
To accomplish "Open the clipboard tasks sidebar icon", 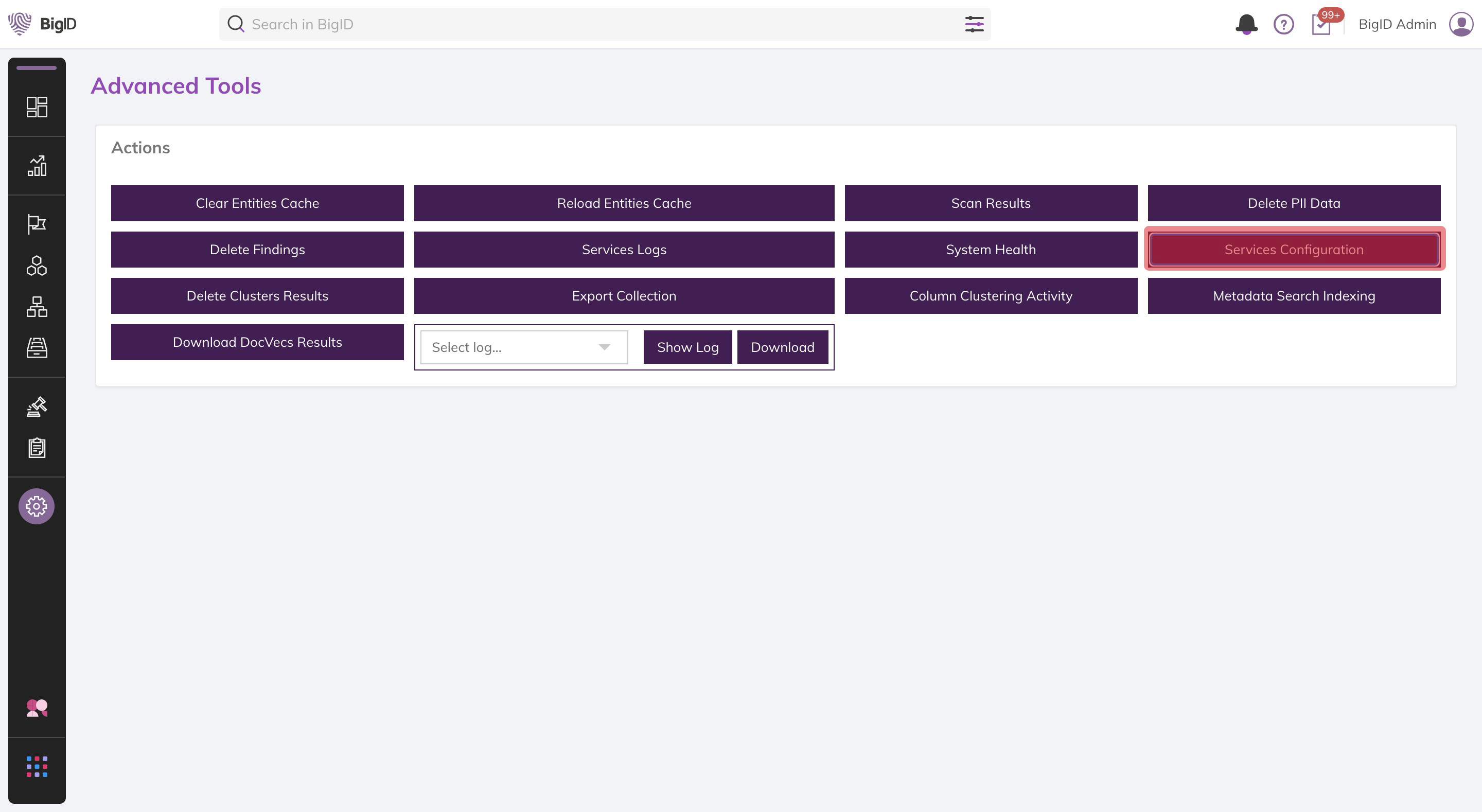I will tap(37, 448).
